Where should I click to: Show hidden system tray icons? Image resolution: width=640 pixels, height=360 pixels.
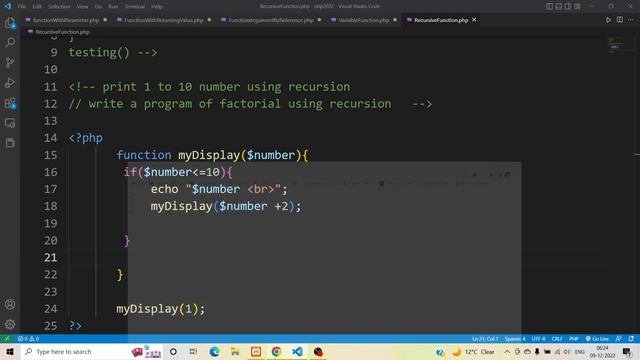tap(507, 351)
